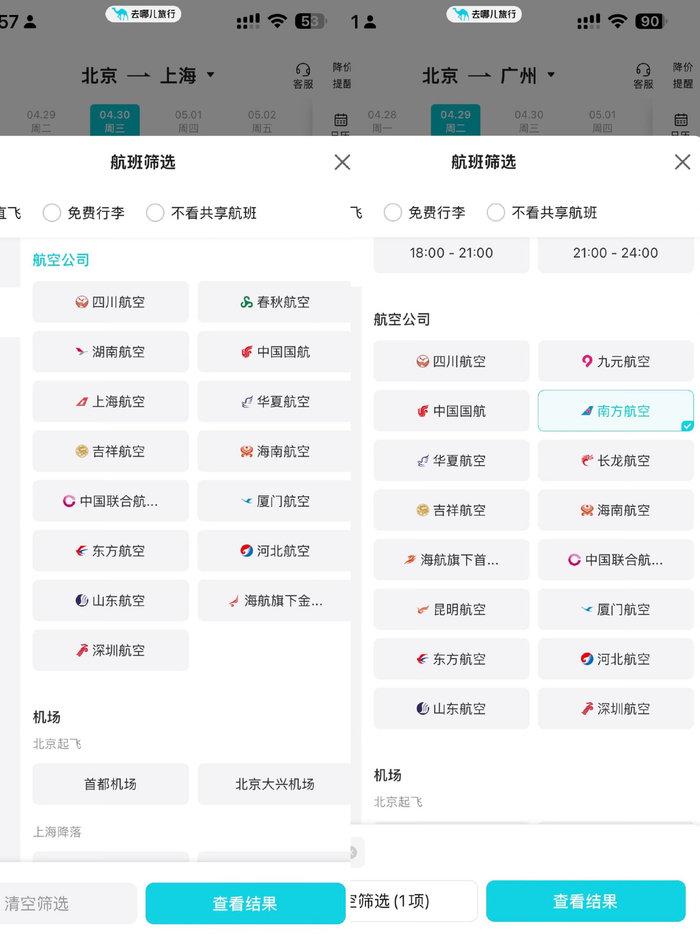Deselect 南方航空 in right Guangzhou panel

tap(615, 411)
